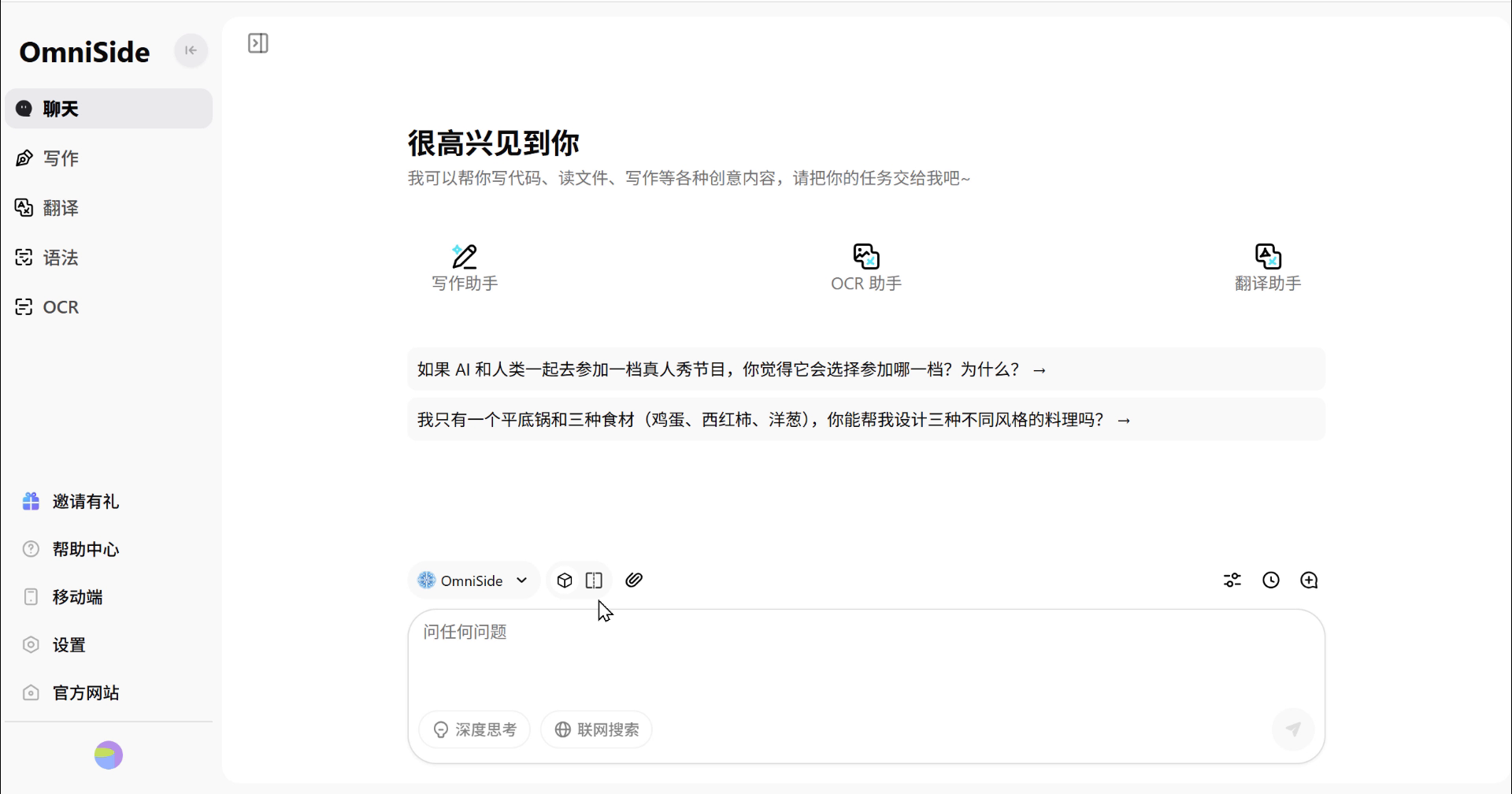1512x794 pixels.
Task: Click the cube icon beside the model selector
Action: 565,581
